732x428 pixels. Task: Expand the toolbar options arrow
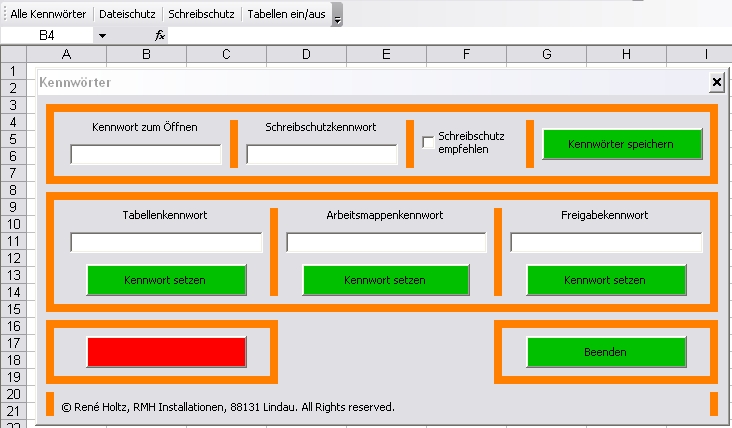click(x=337, y=17)
